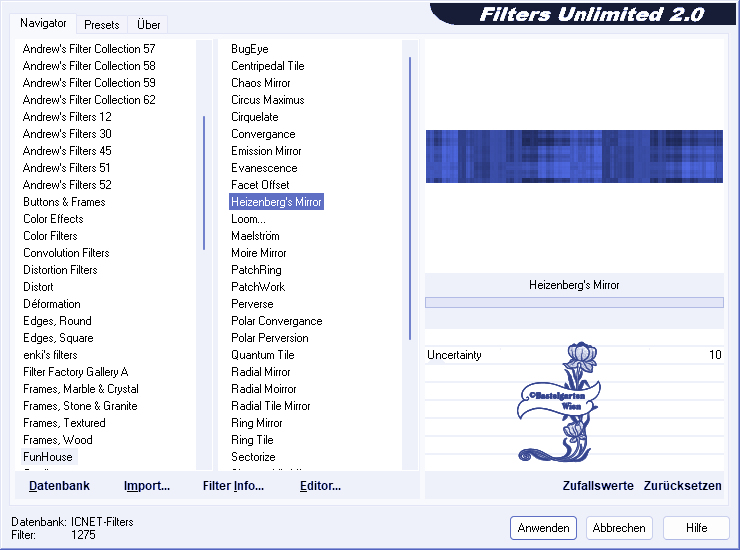Select Frames, Textured category
740x550 pixels.
pyautogui.click(x=64, y=423)
